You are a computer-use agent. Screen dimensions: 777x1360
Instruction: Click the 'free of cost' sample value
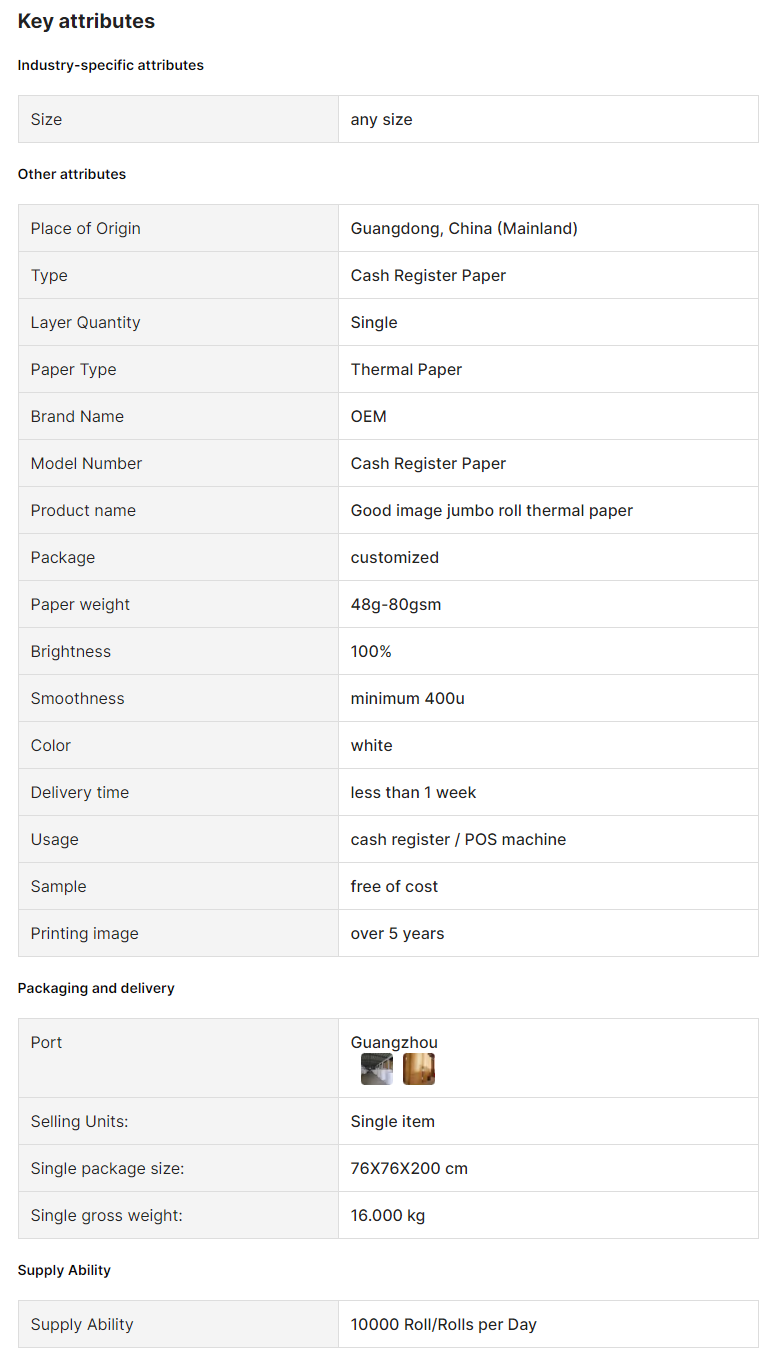tap(394, 886)
